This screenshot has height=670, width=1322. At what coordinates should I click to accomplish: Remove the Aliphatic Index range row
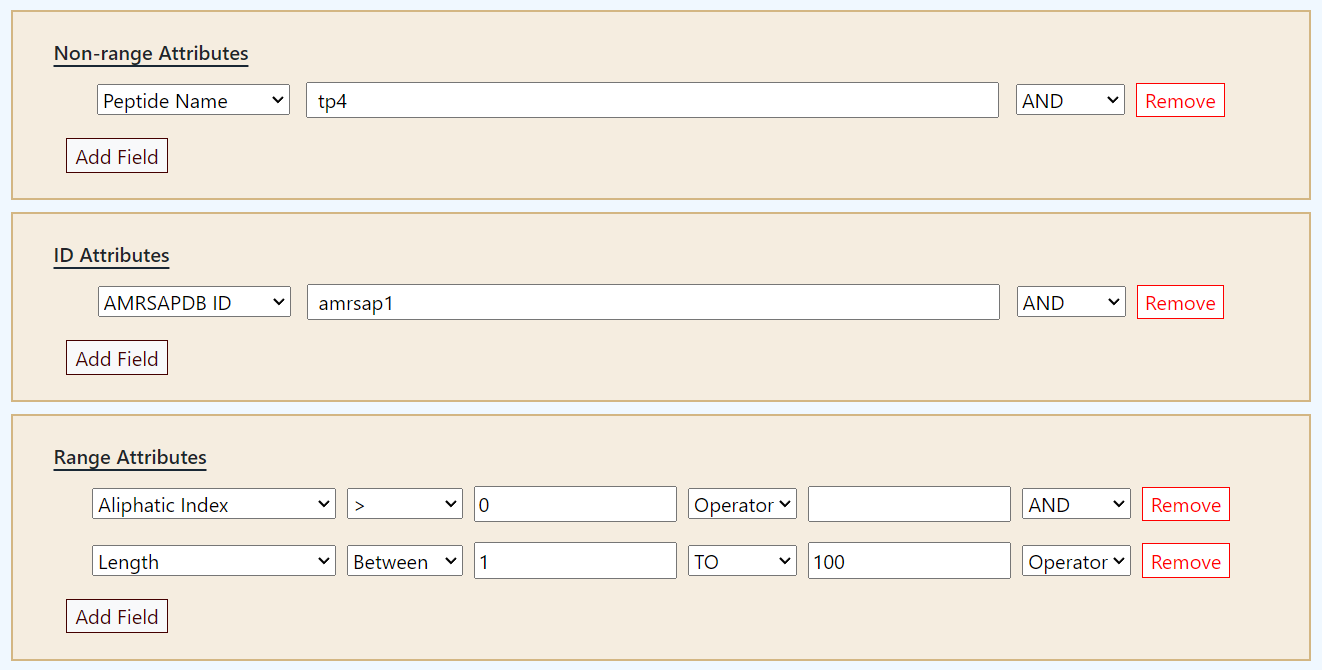pyautogui.click(x=1185, y=504)
